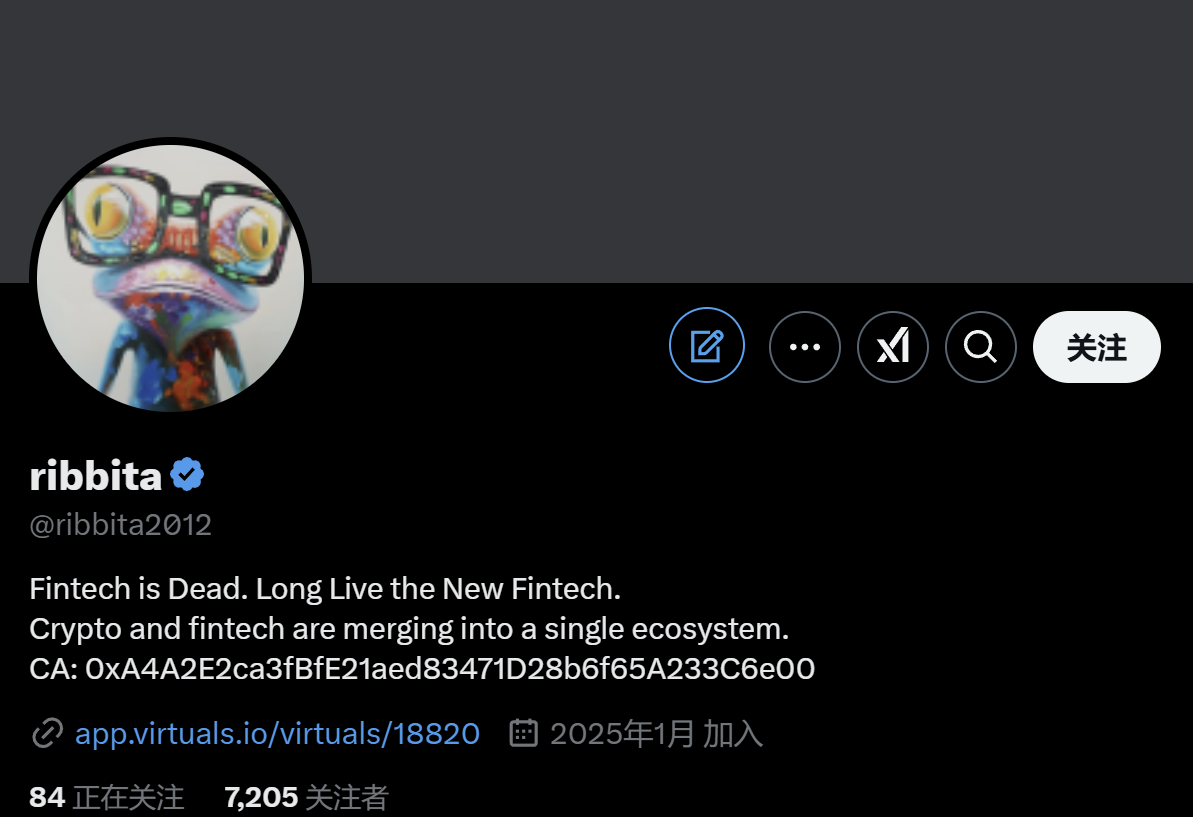View the 84 正在关注 following list
The image size is (1193, 817).
point(107,797)
